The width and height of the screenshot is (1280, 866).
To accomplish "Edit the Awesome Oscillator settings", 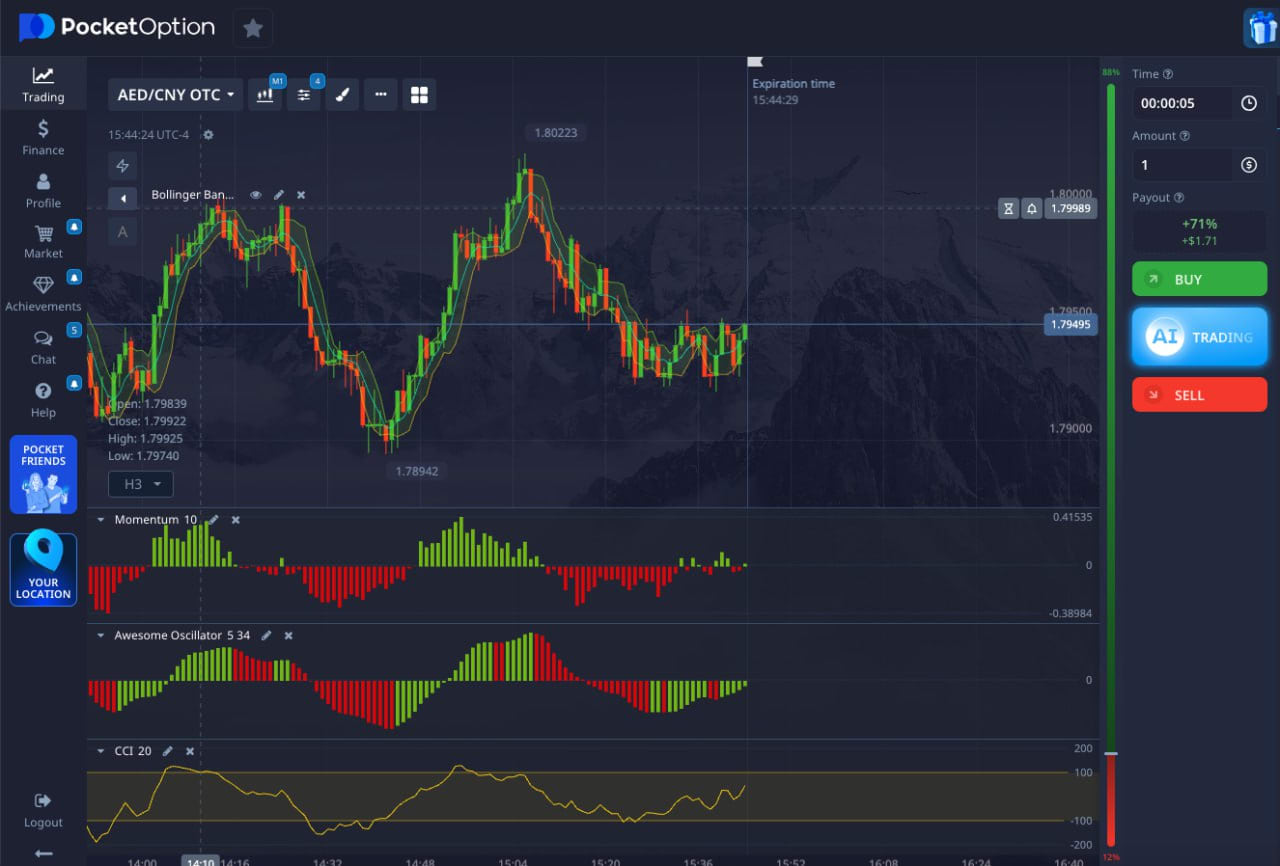I will 267,635.
